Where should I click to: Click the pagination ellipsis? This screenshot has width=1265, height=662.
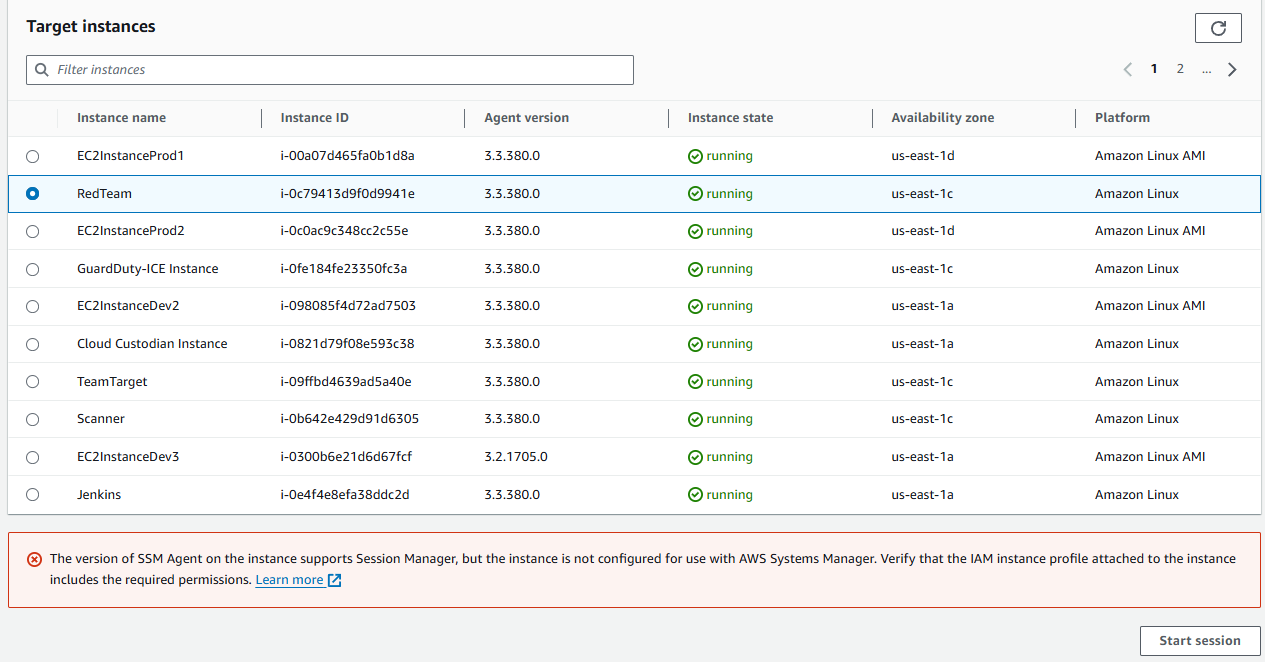tap(1207, 69)
